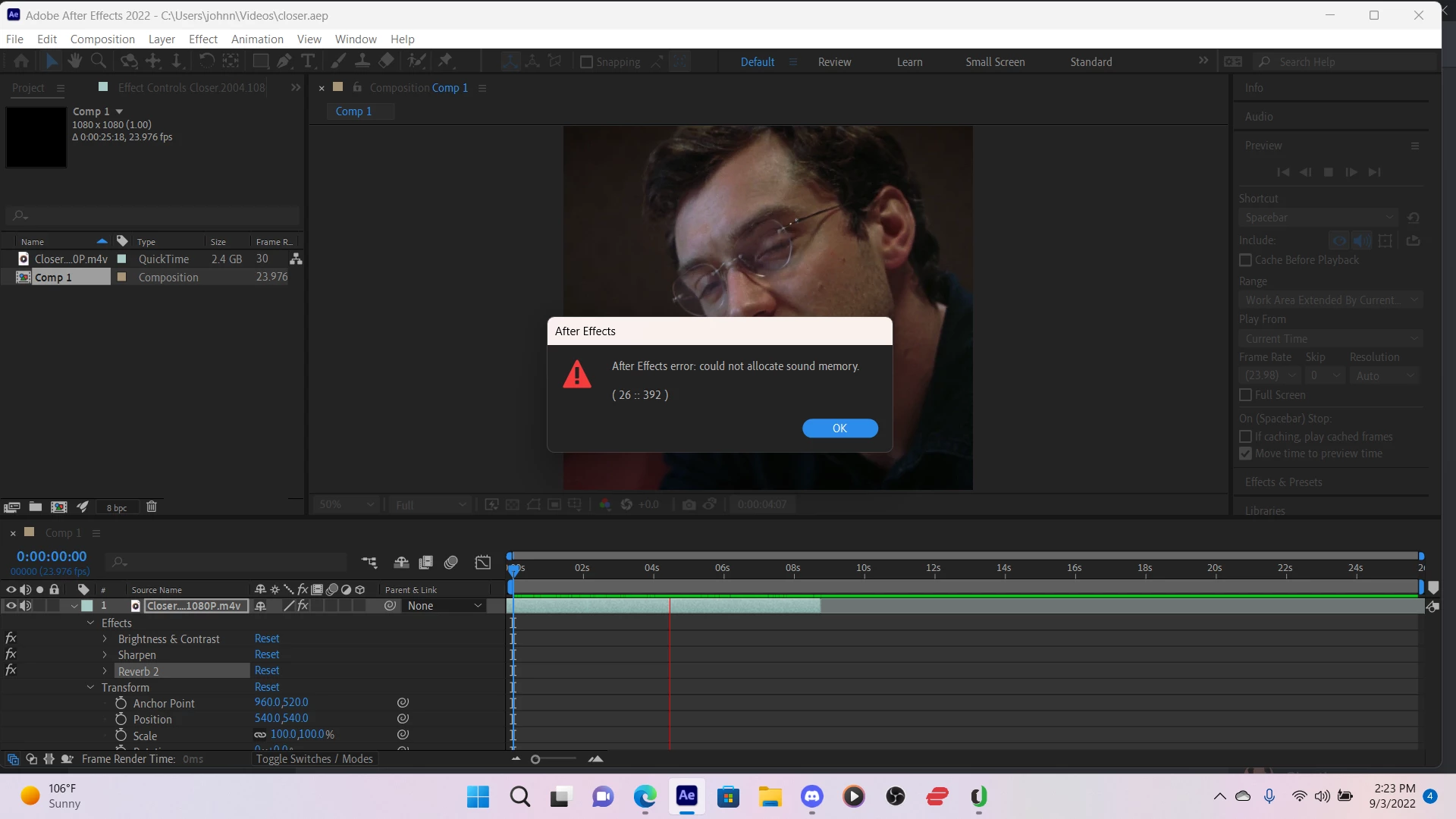1456x819 pixels.
Task: Select the Puppet Pin tool
Action: tap(445, 61)
